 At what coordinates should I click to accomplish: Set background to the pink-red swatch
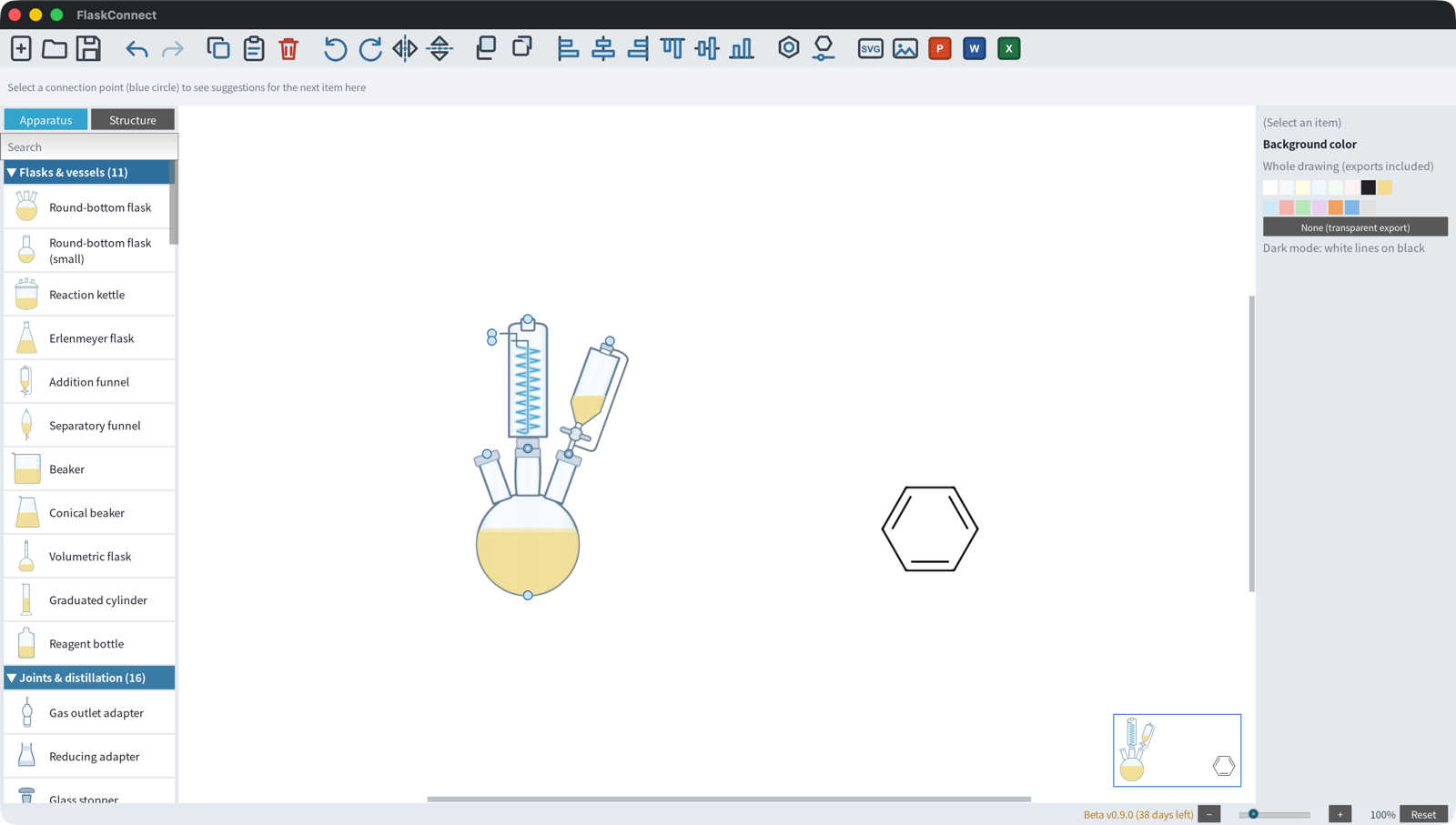(x=1286, y=207)
